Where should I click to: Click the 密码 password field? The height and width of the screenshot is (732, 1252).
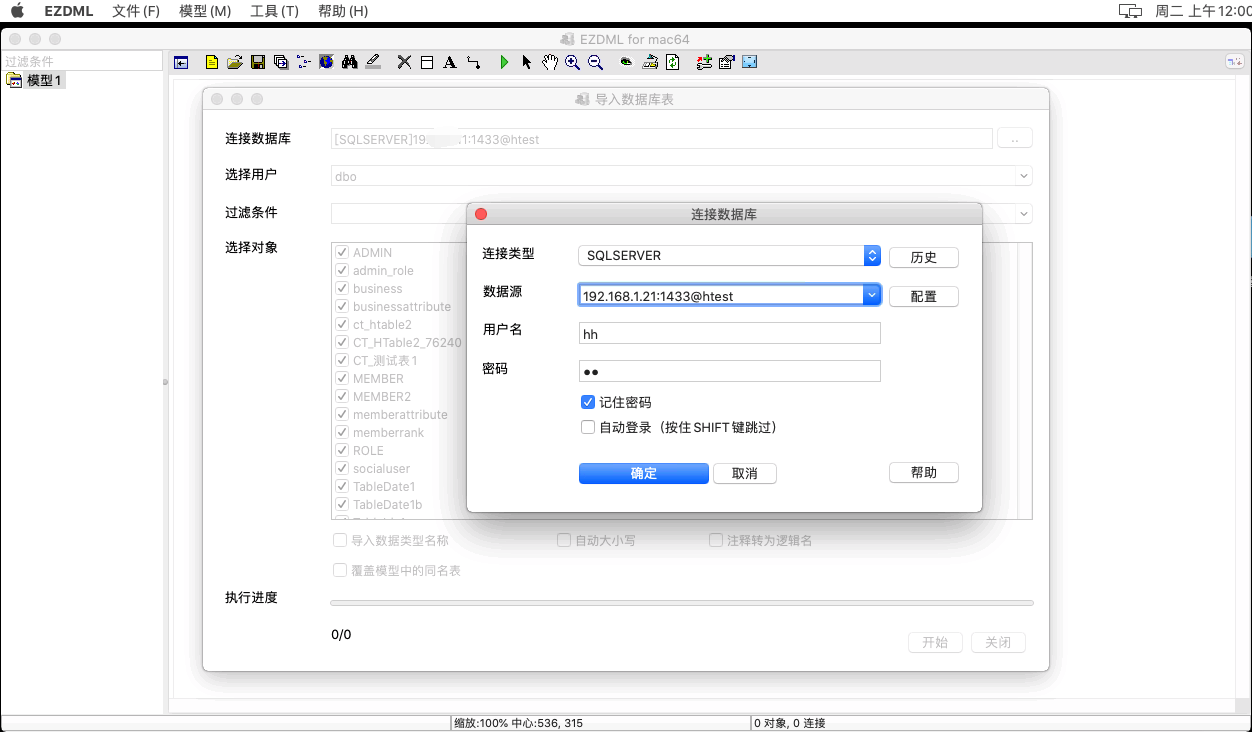[730, 371]
